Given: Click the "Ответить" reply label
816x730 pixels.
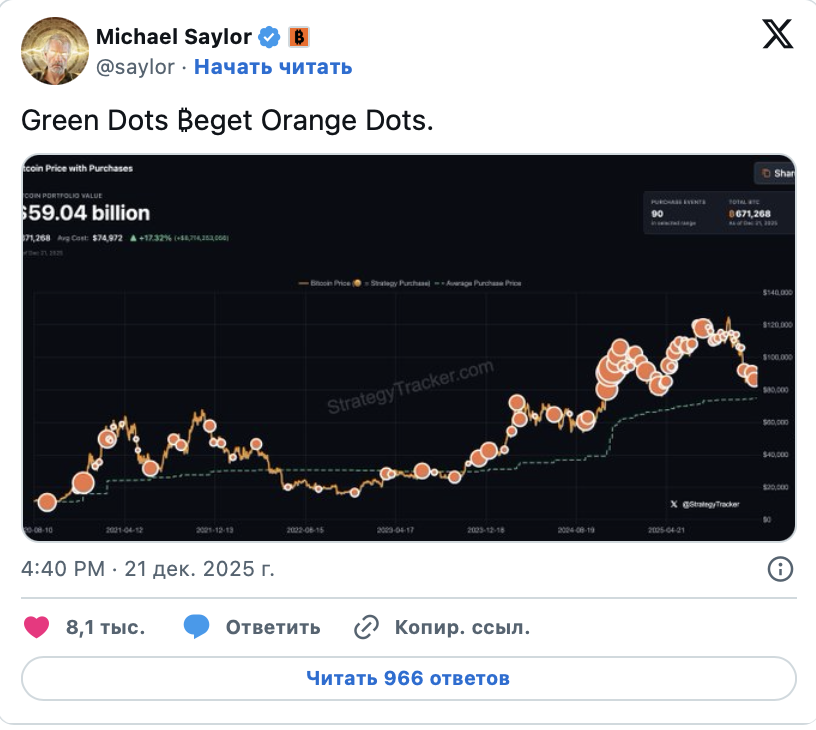Looking at the screenshot, I should point(273,628).
